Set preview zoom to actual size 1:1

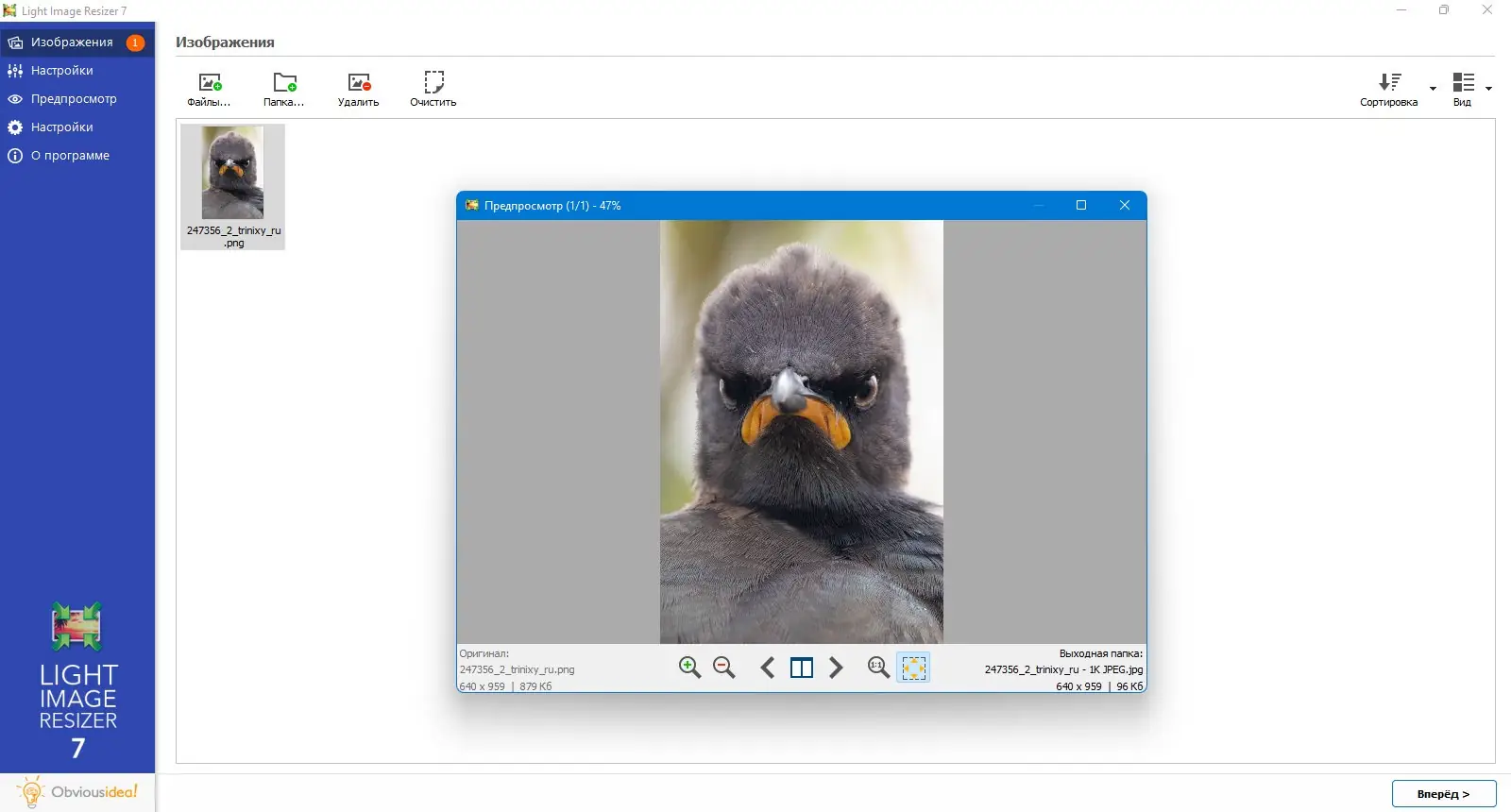point(877,668)
